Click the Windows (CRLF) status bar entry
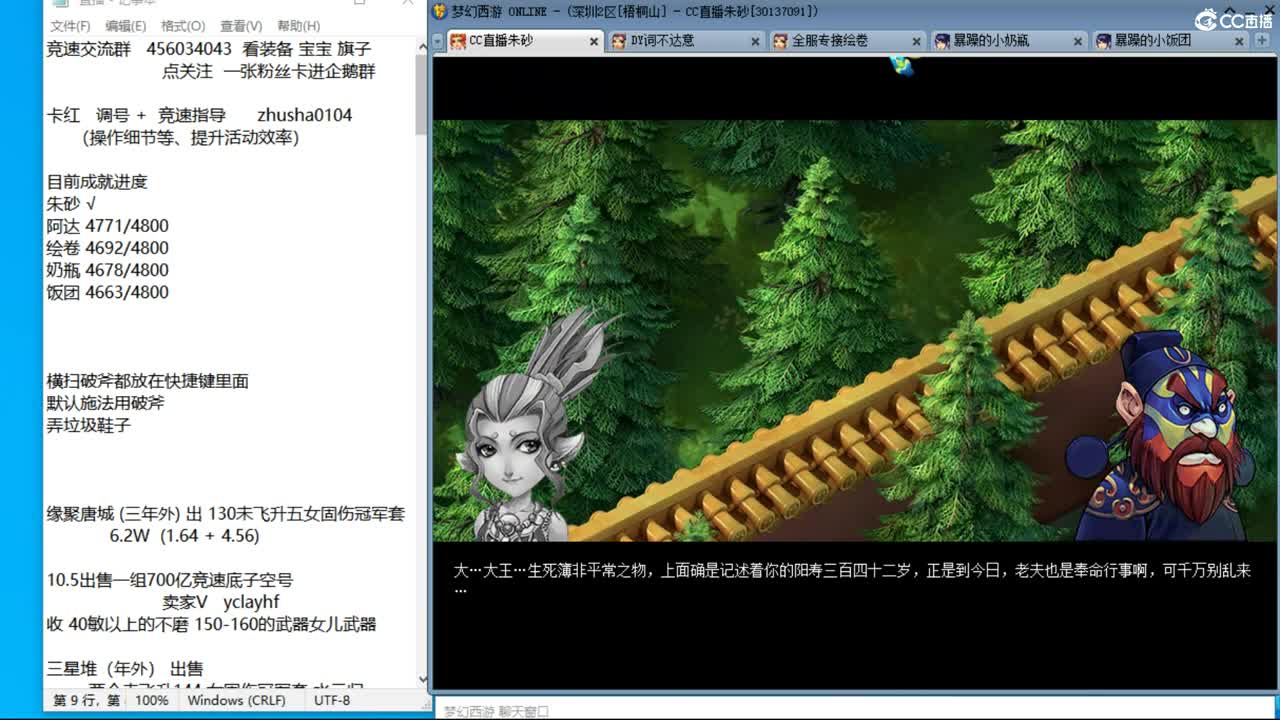The image size is (1280, 720). pos(236,700)
